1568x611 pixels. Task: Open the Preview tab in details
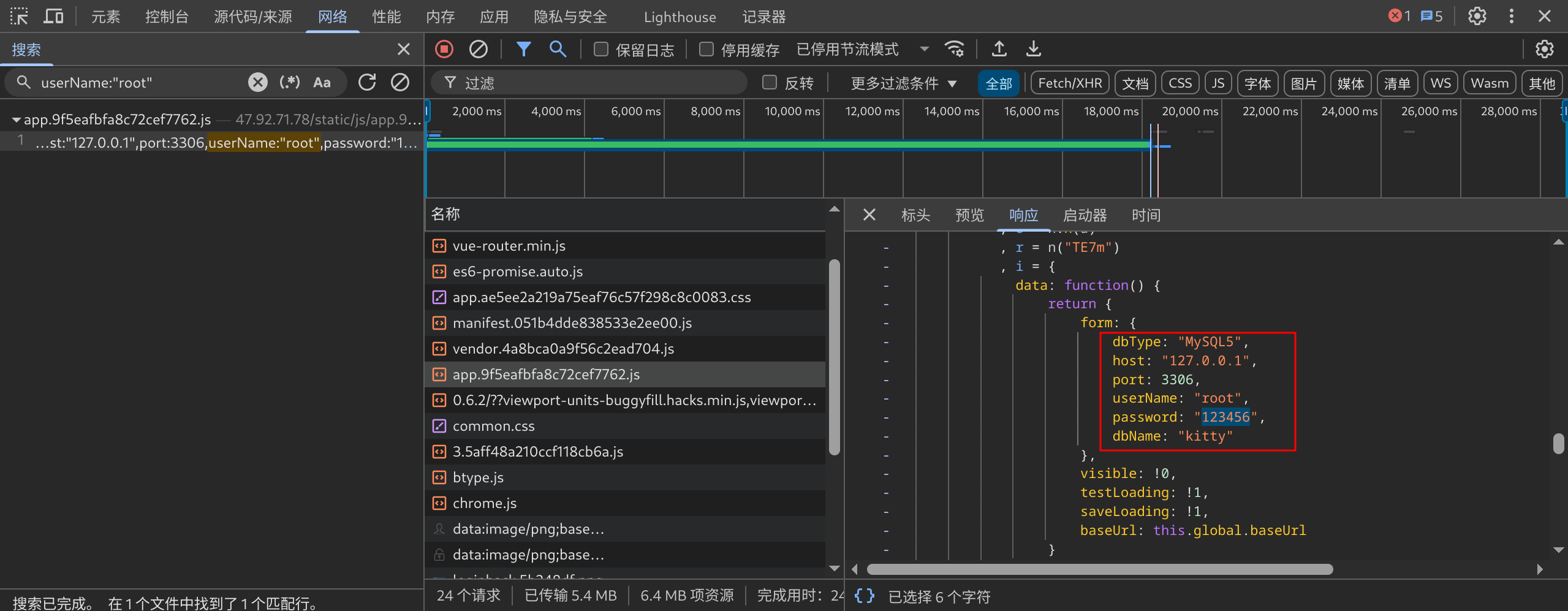(969, 215)
